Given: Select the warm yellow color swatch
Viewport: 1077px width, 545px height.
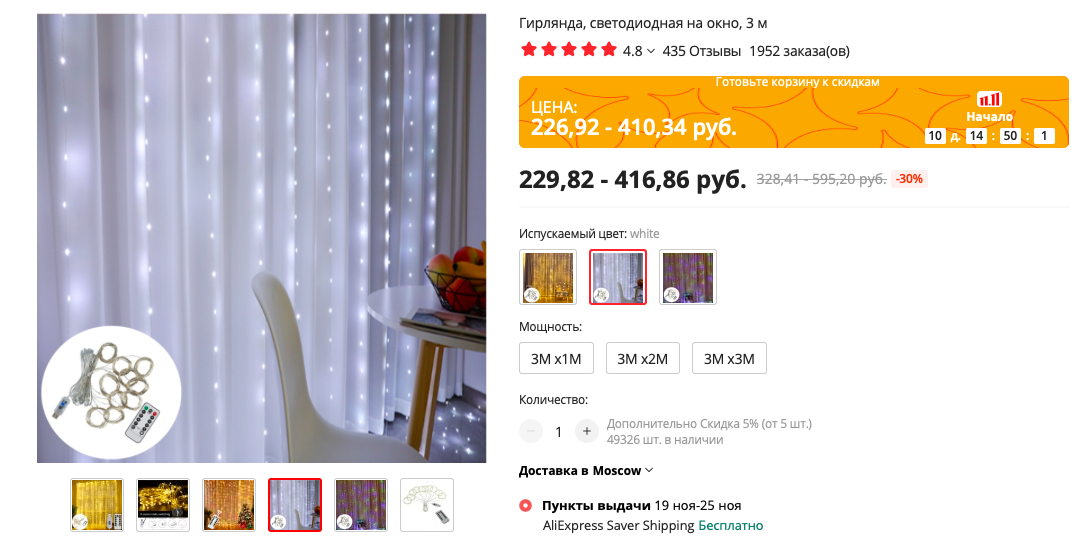Looking at the screenshot, I should click(548, 277).
